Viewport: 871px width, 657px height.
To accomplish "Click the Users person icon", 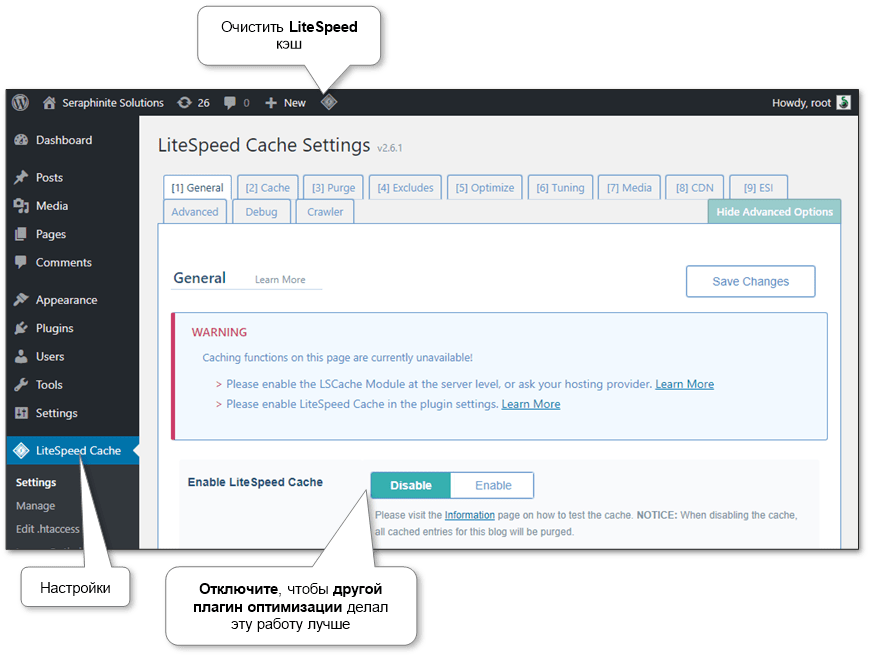I will (21, 356).
